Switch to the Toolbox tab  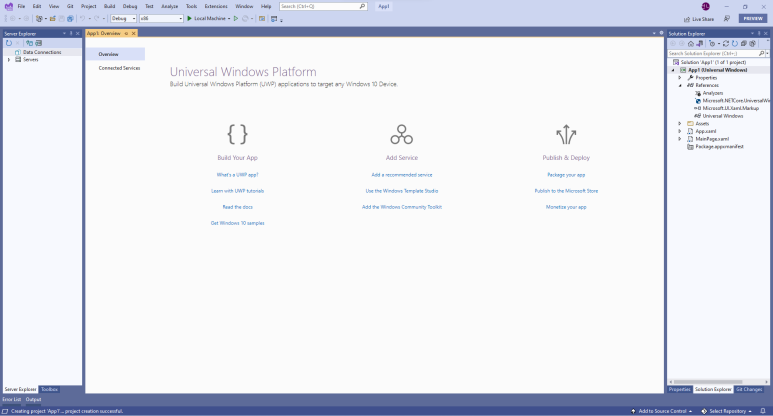[49, 389]
